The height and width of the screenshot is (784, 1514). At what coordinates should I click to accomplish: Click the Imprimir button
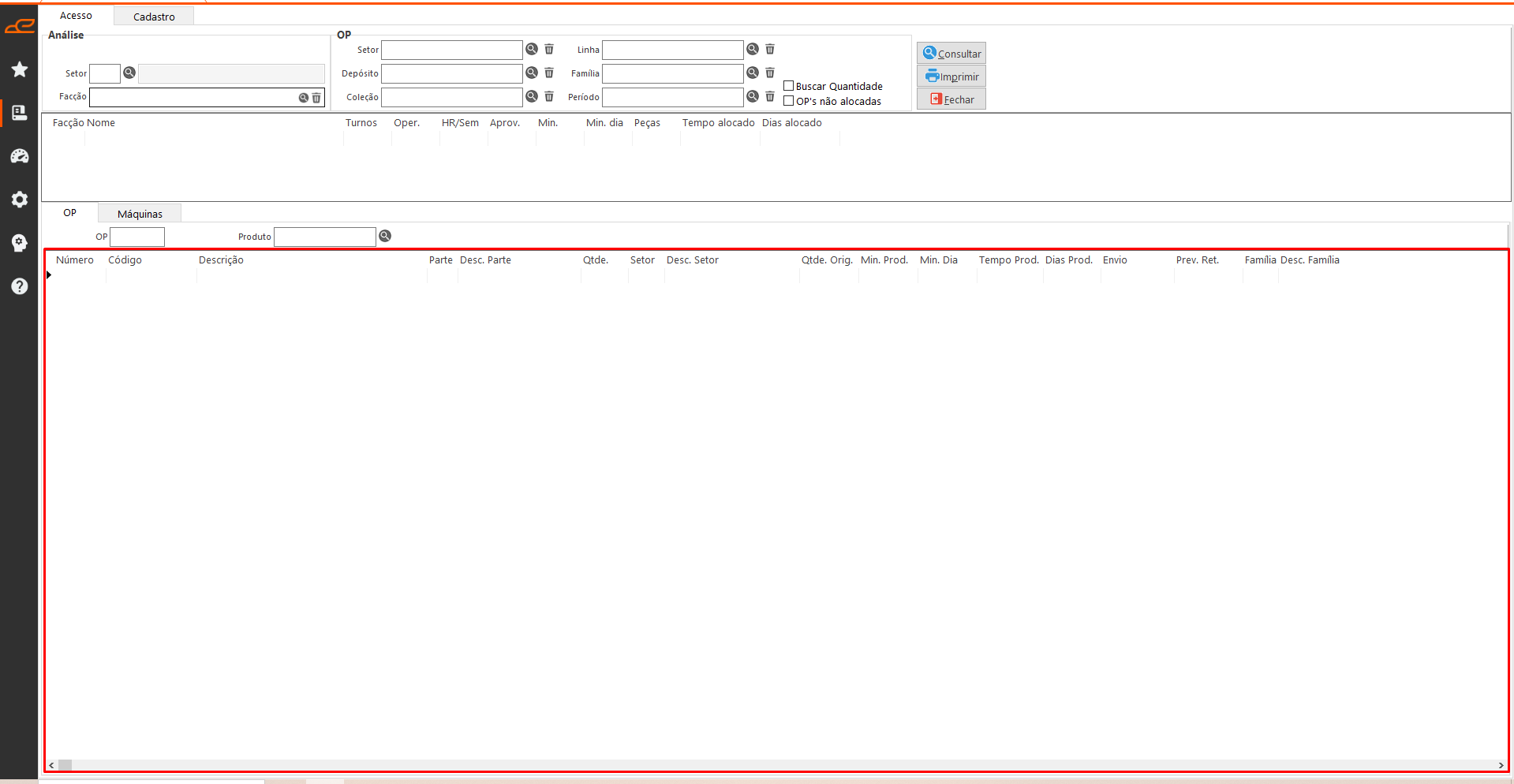click(951, 77)
